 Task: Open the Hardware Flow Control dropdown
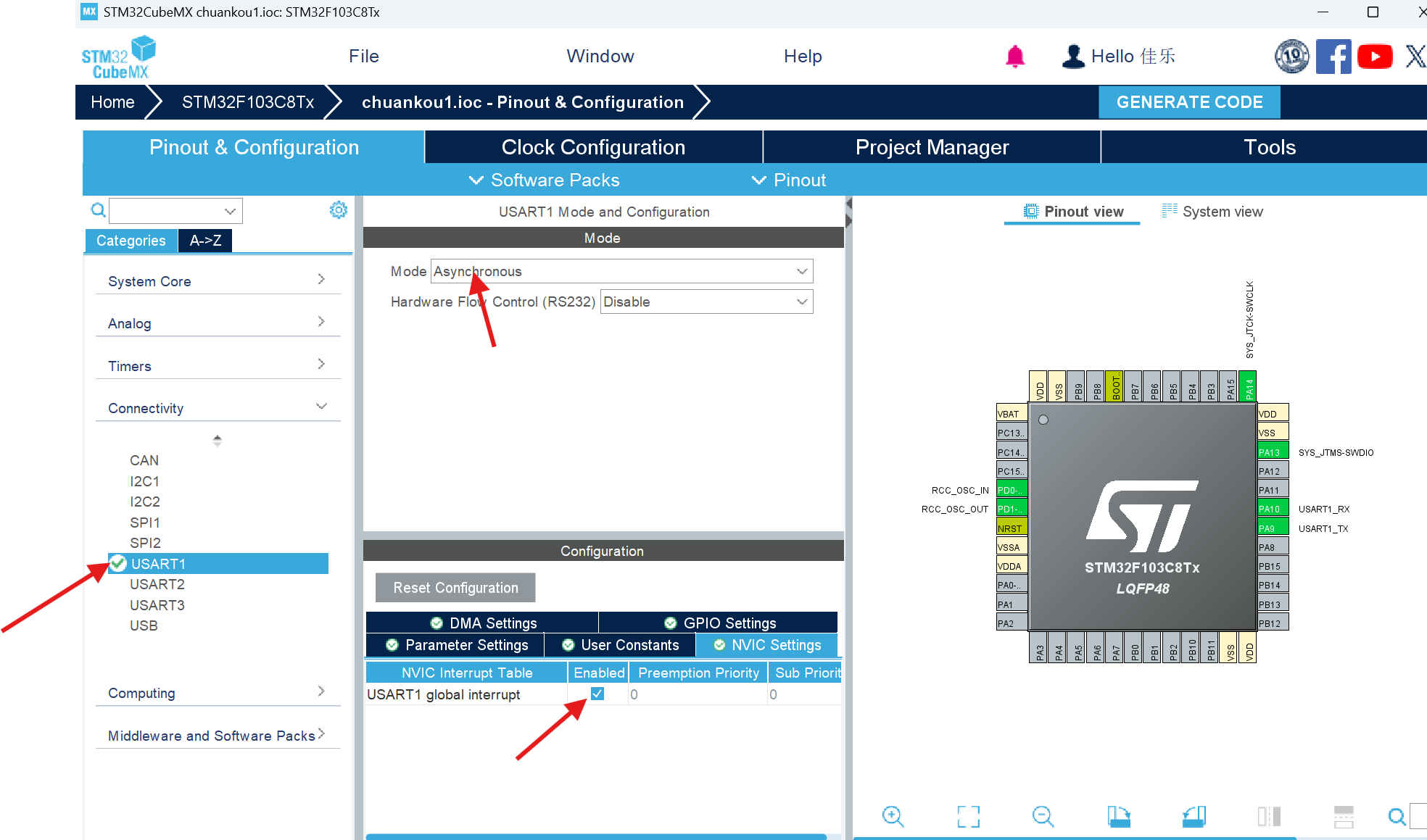(x=707, y=302)
